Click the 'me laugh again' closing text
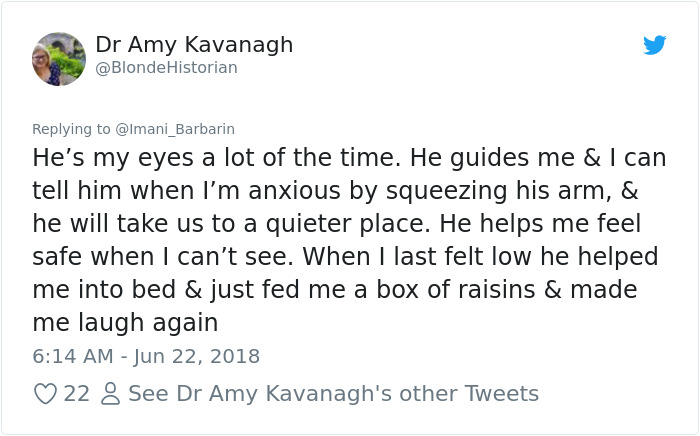700x436 pixels. coord(126,322)
